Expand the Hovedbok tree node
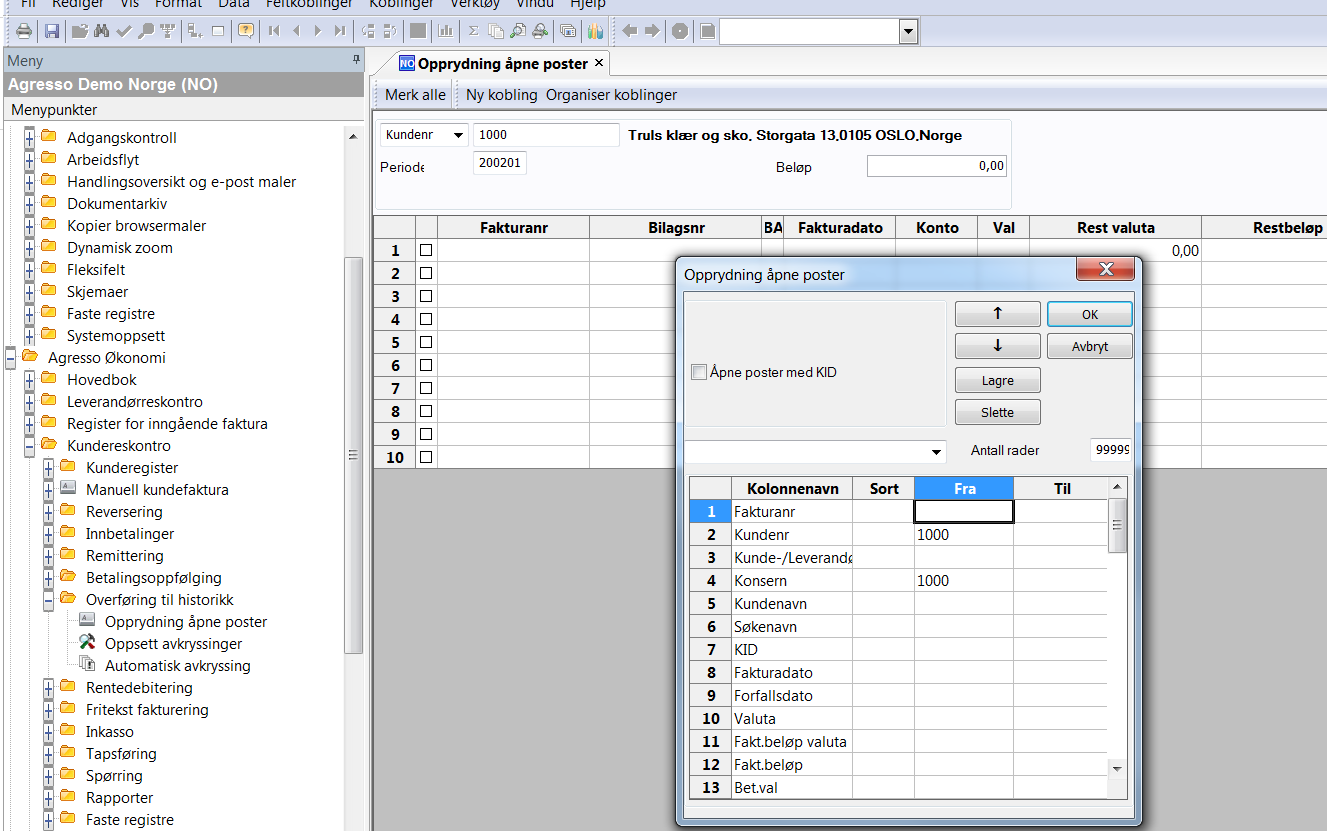Image resolution: width=1327 pixels, height=831 pixels. [x=29, y=379]
